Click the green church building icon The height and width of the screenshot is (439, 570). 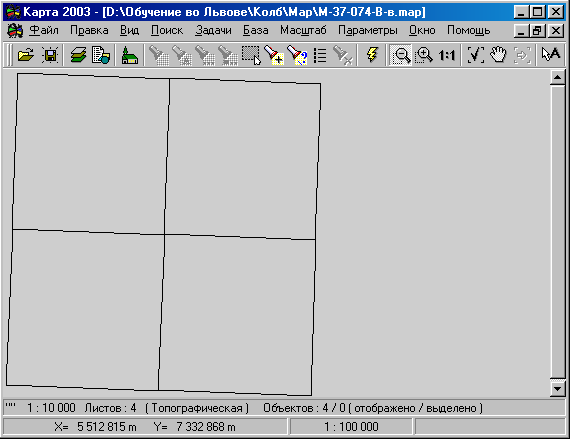(x=129, y=55)
